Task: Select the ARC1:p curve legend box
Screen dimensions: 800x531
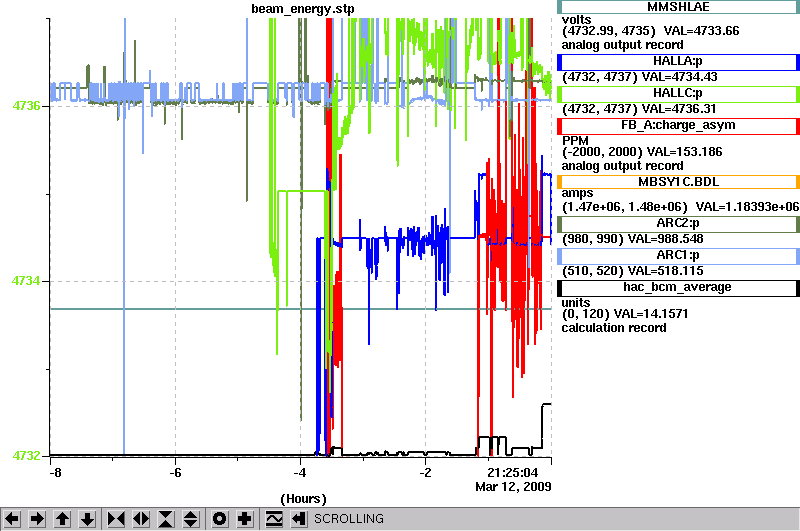Action: [x=678, y=256]
